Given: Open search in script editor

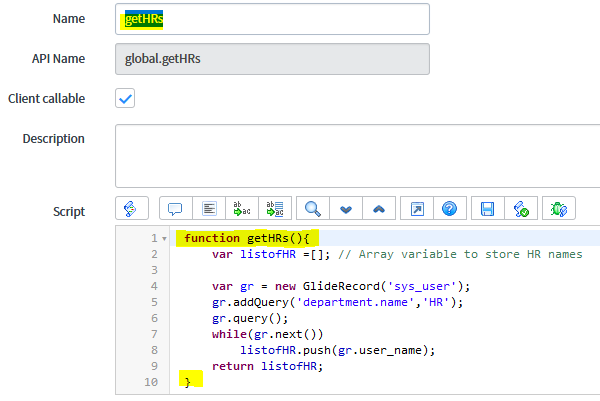Looking at the screenshot, I should pos(313,209).
